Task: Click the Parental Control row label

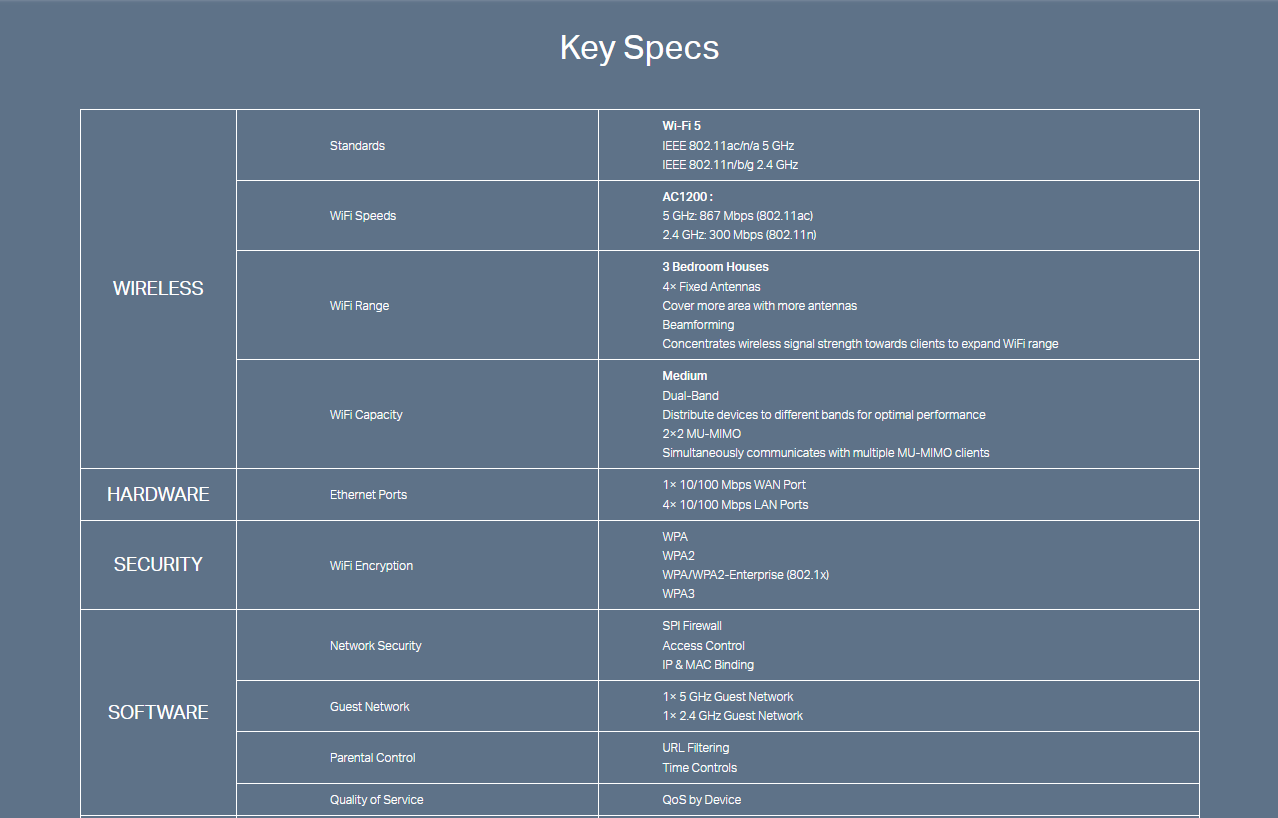Action: coord(373,758)
